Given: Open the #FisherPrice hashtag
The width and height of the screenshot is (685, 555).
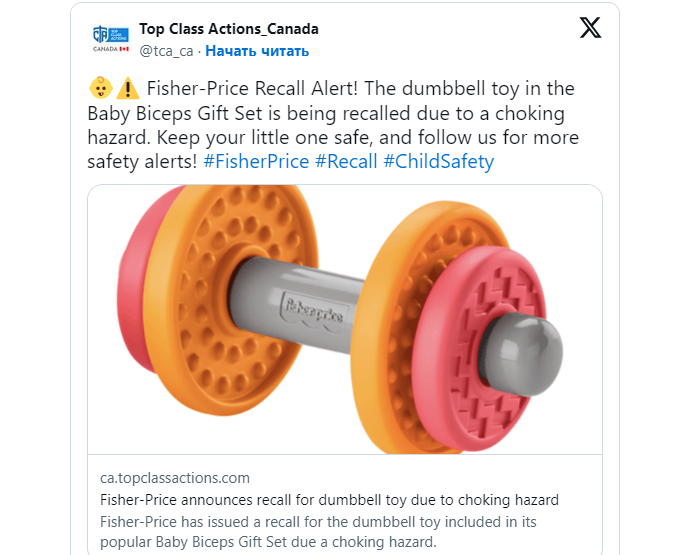Looking at the screenshot, I should [256, 161].
